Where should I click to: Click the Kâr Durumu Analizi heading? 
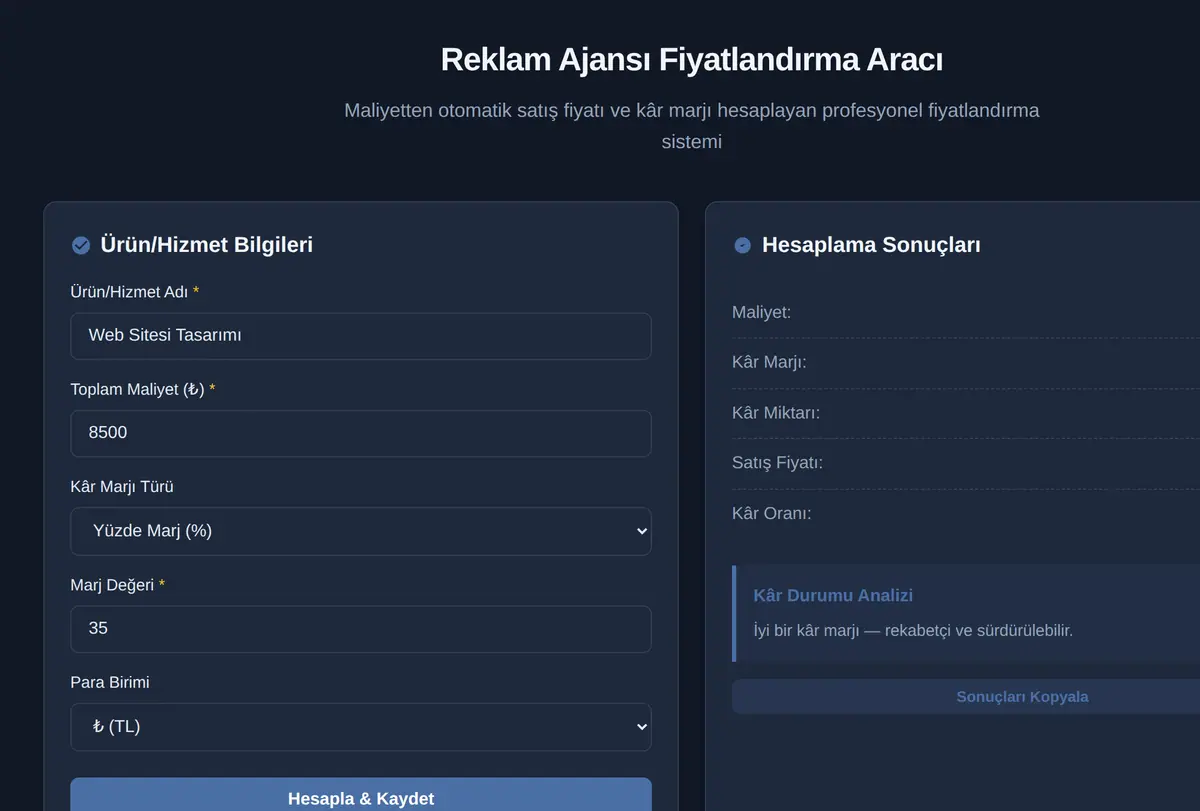[833, 595]
